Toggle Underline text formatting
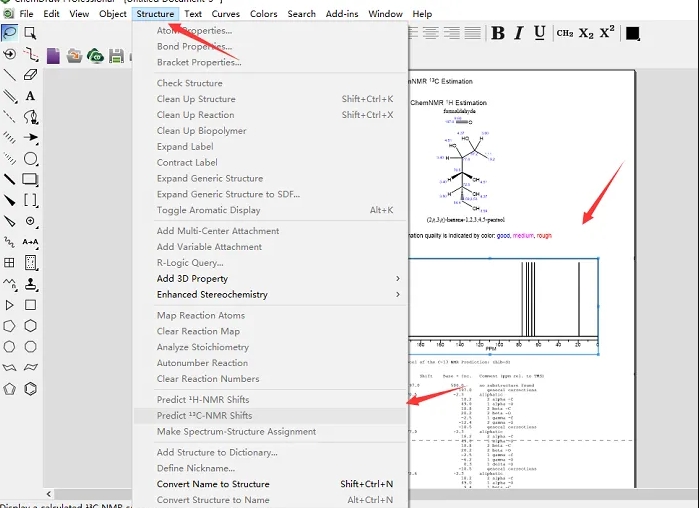This screenshot has width=699, height=508. coord(539,34)
